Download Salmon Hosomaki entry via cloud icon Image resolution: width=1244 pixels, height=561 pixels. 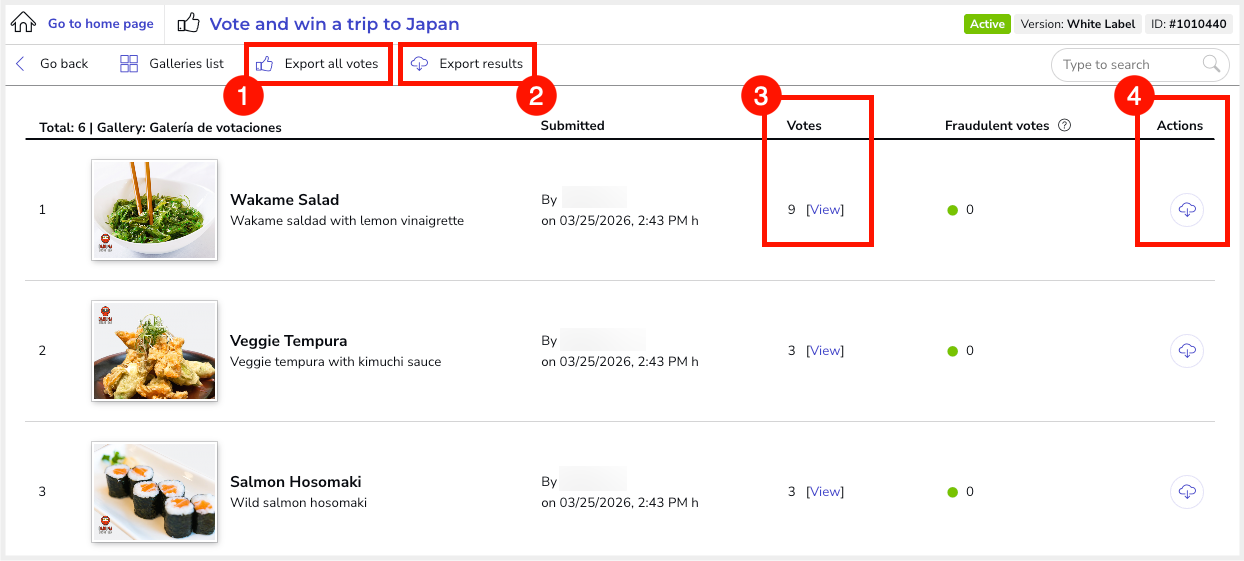pyautogui.click(x=1187, y=492)
